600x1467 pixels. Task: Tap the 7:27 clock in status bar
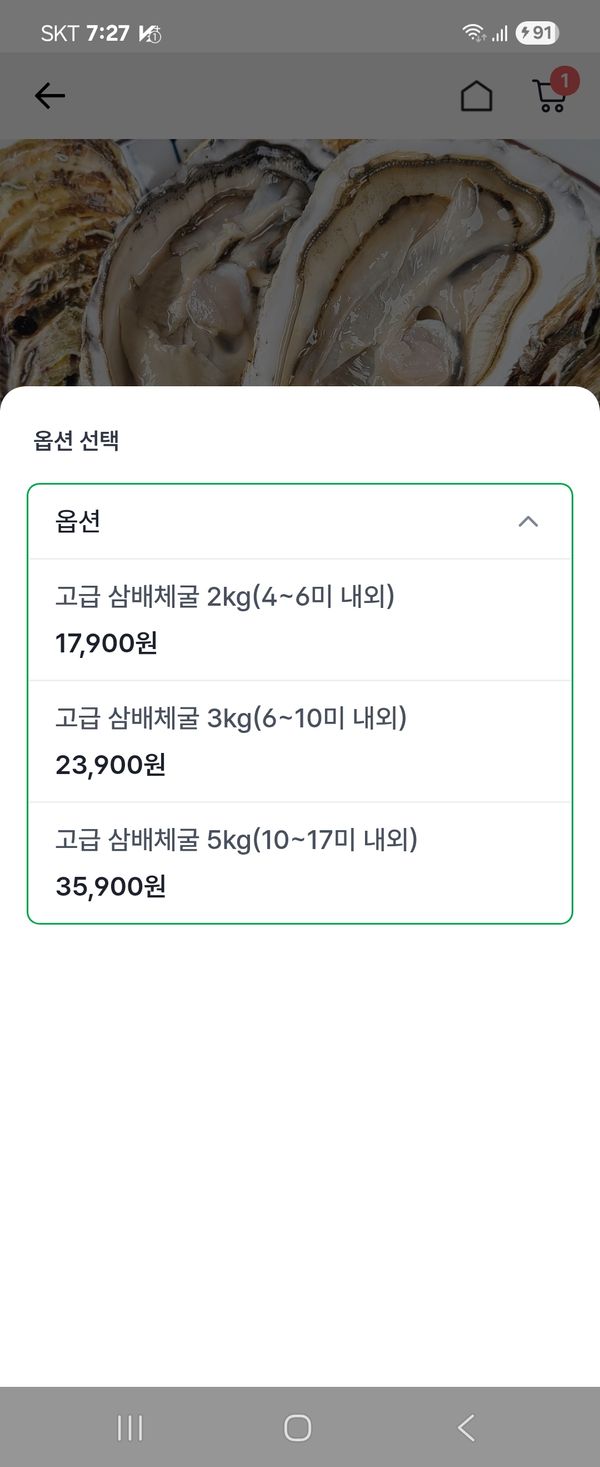[x=107, y=33]
